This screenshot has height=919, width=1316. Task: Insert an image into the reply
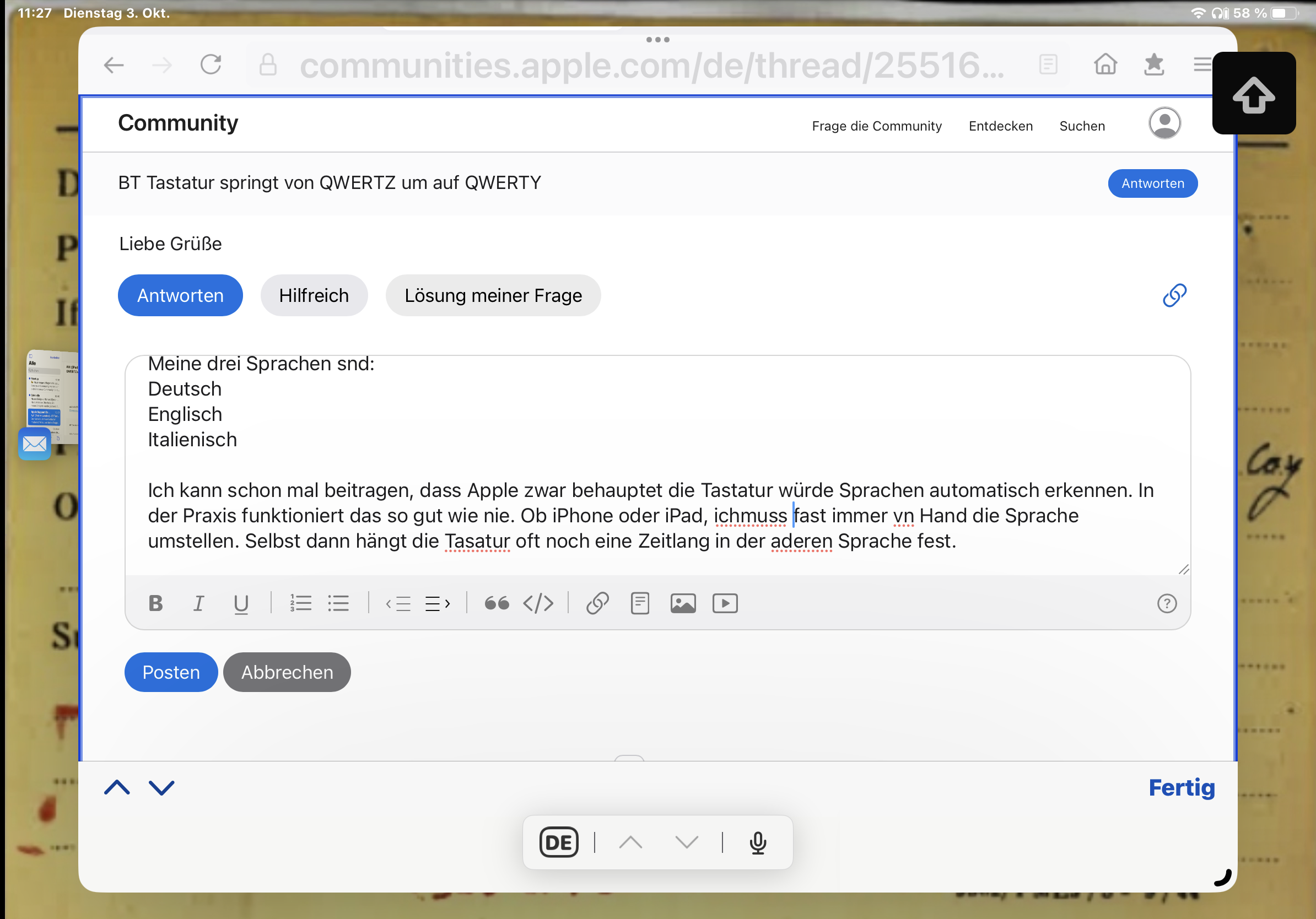point(683,603)
